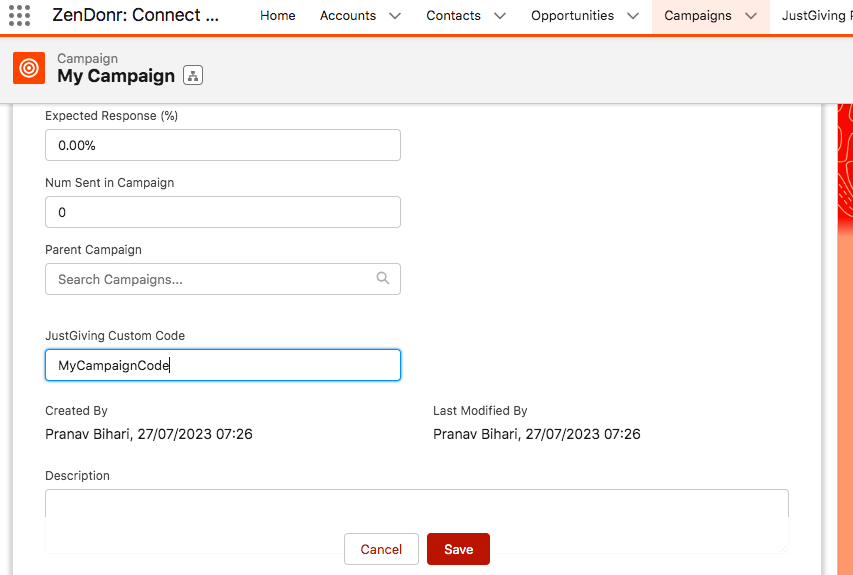Select the Campaigns tab
The image size is (853, 575).
click(x=697, y=16)
